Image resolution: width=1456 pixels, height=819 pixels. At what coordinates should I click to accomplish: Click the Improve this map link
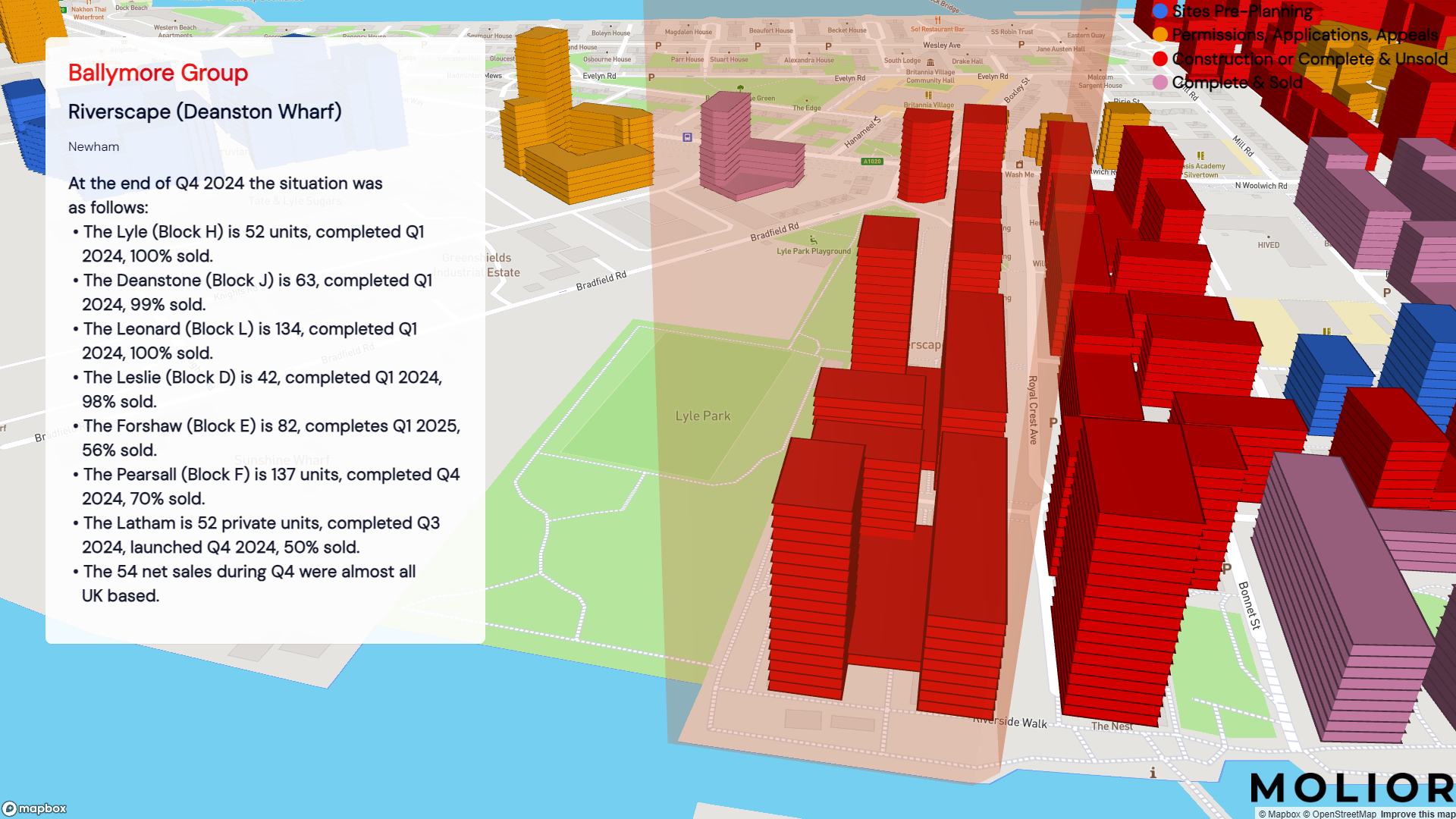(x=1417, y=814)
